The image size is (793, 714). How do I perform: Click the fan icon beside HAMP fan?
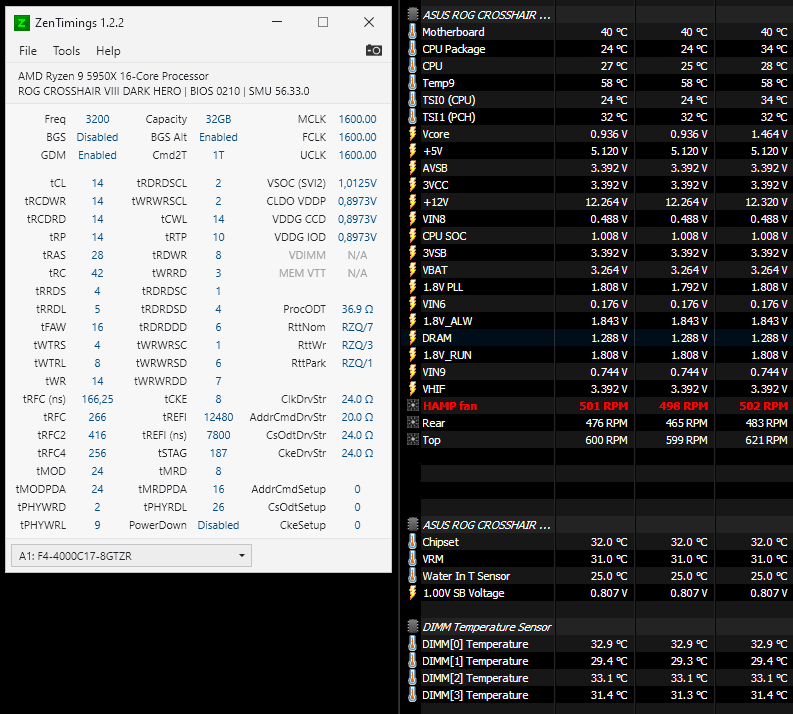(x=413, y=406)
